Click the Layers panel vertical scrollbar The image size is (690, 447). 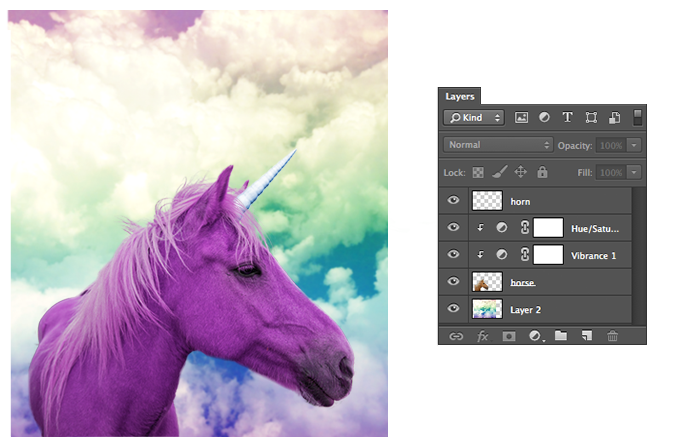[639, 256]
